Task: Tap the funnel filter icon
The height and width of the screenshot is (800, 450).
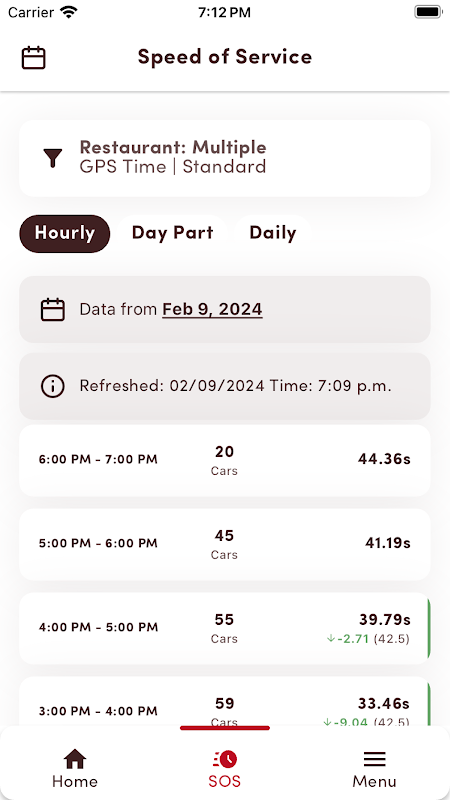Action: tap(53, 158)
